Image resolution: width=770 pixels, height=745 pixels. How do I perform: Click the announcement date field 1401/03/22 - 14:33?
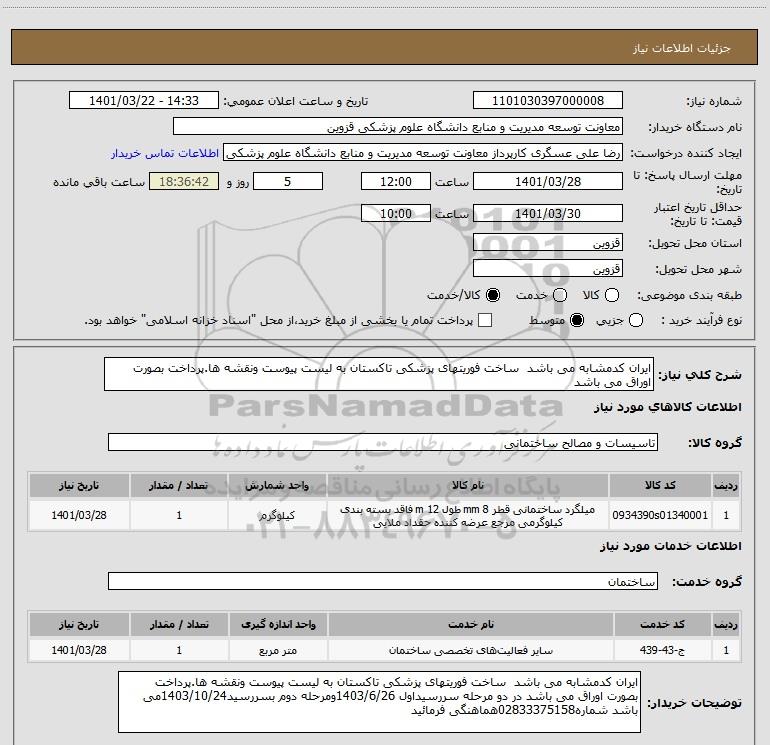click(144, 101)
